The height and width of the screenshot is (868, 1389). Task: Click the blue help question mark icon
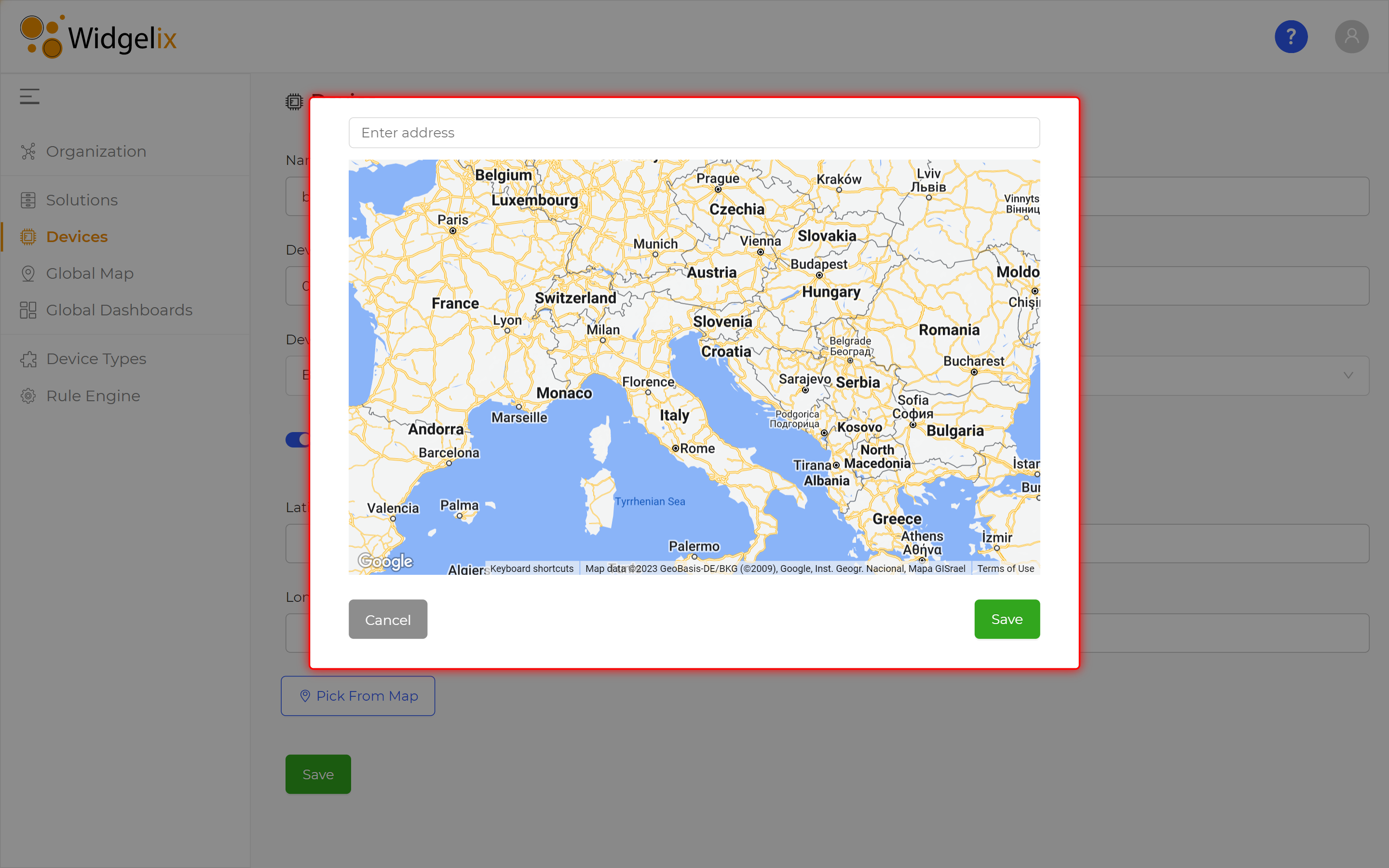click(x=1291, y=37)
